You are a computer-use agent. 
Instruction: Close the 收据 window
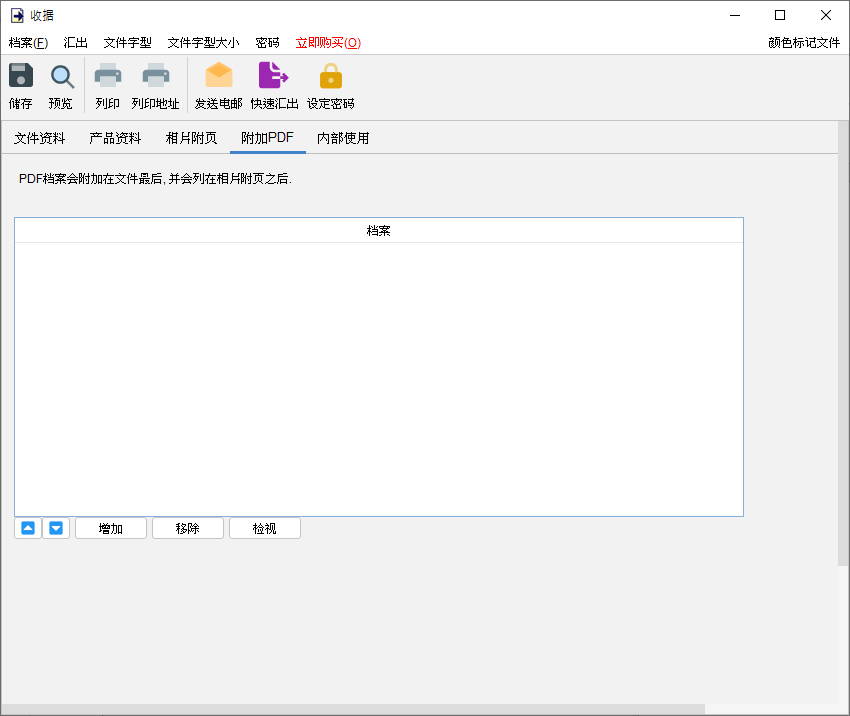[826, 15]
